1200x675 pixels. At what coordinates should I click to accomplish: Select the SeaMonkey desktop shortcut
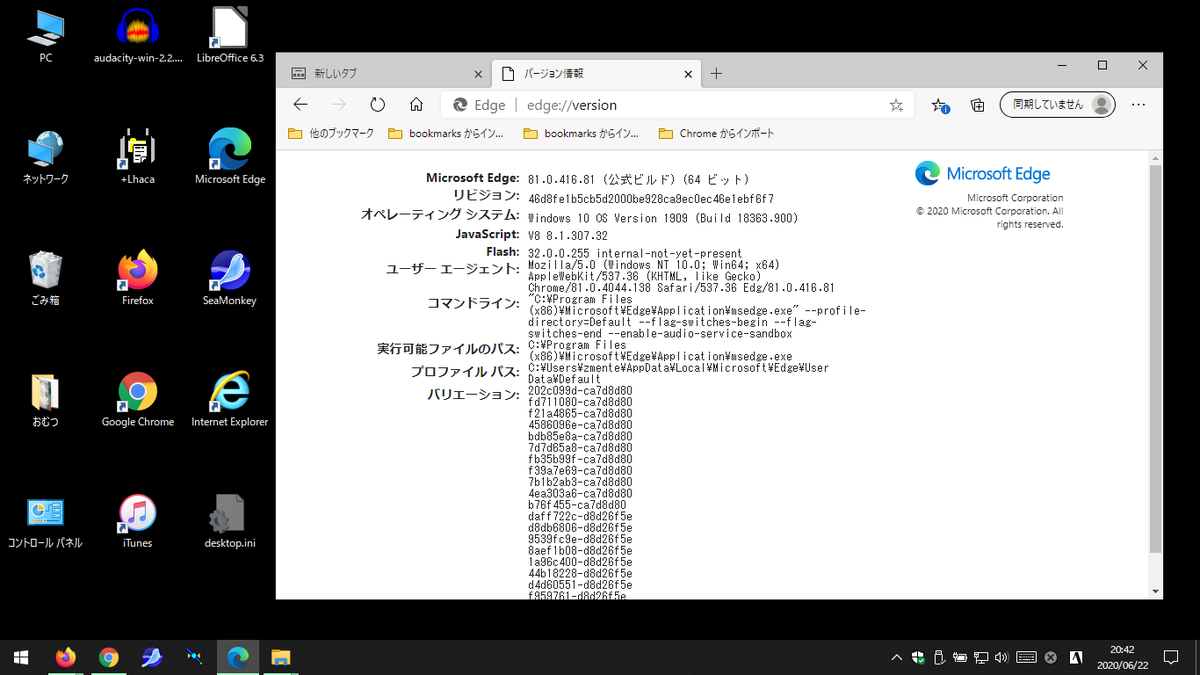click(x=230, y=279)
